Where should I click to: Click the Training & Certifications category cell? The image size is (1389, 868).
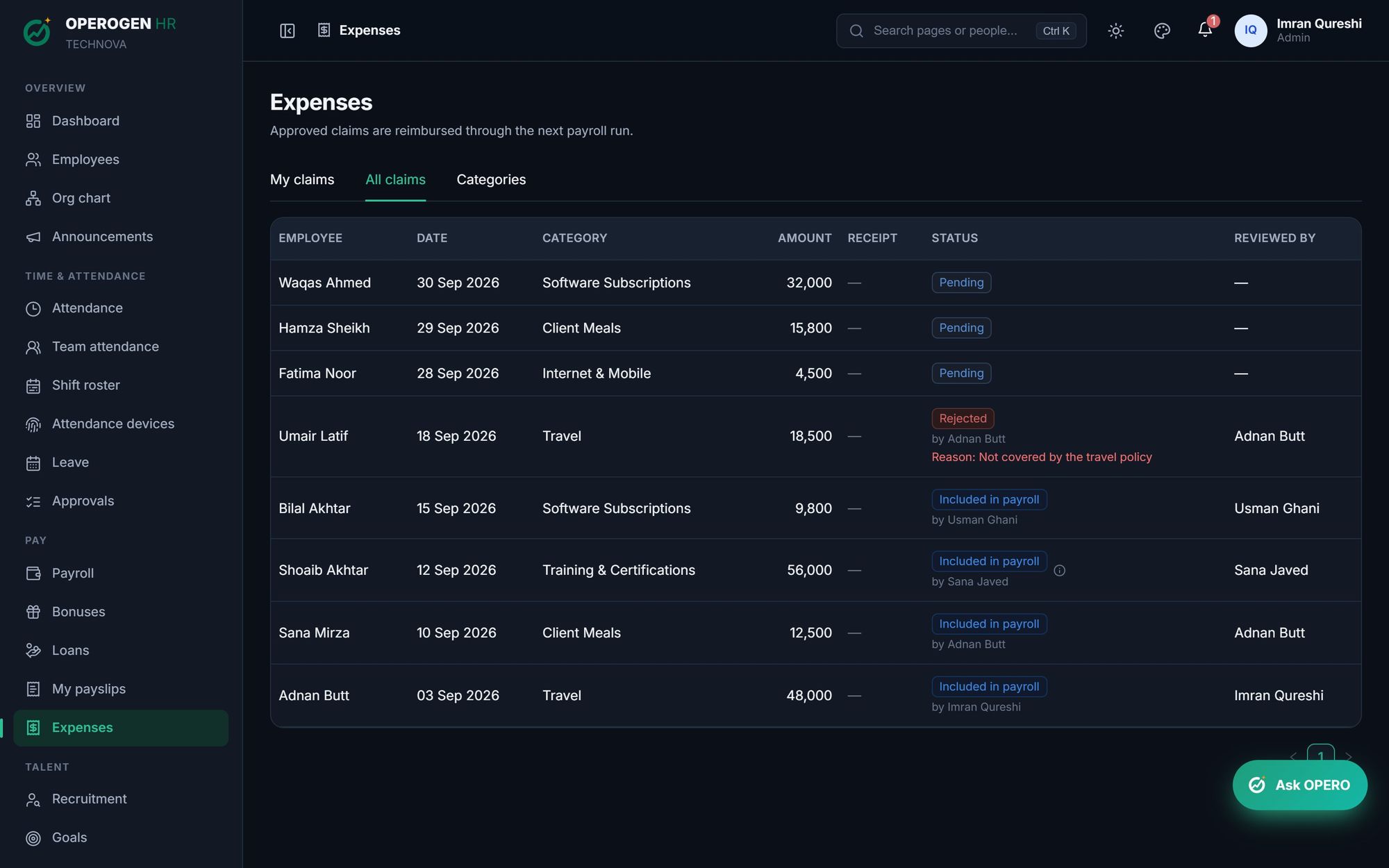[619, 570]
